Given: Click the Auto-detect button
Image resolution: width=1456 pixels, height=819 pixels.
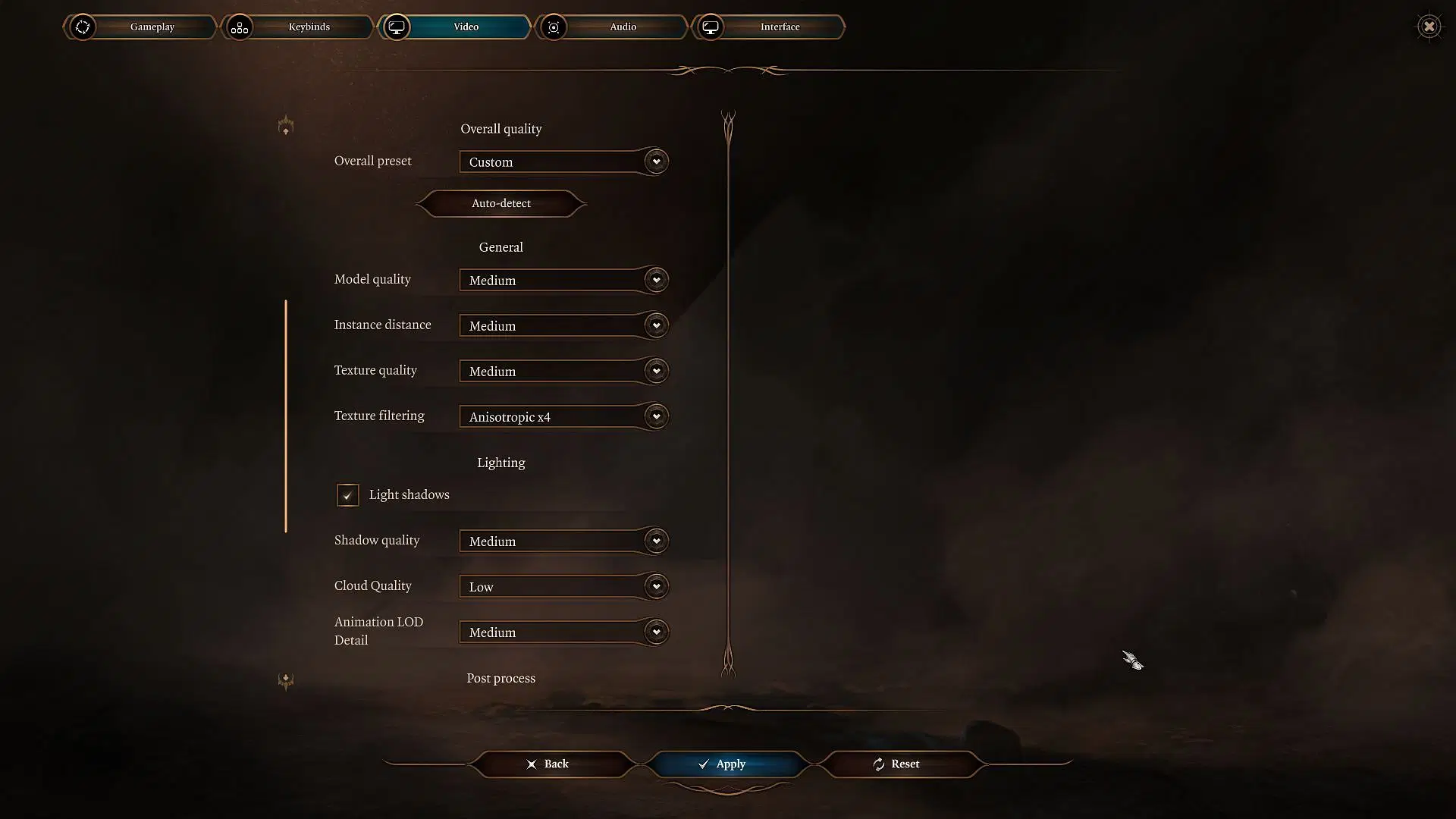Looking at the screenshot, I should click(501, 203).
